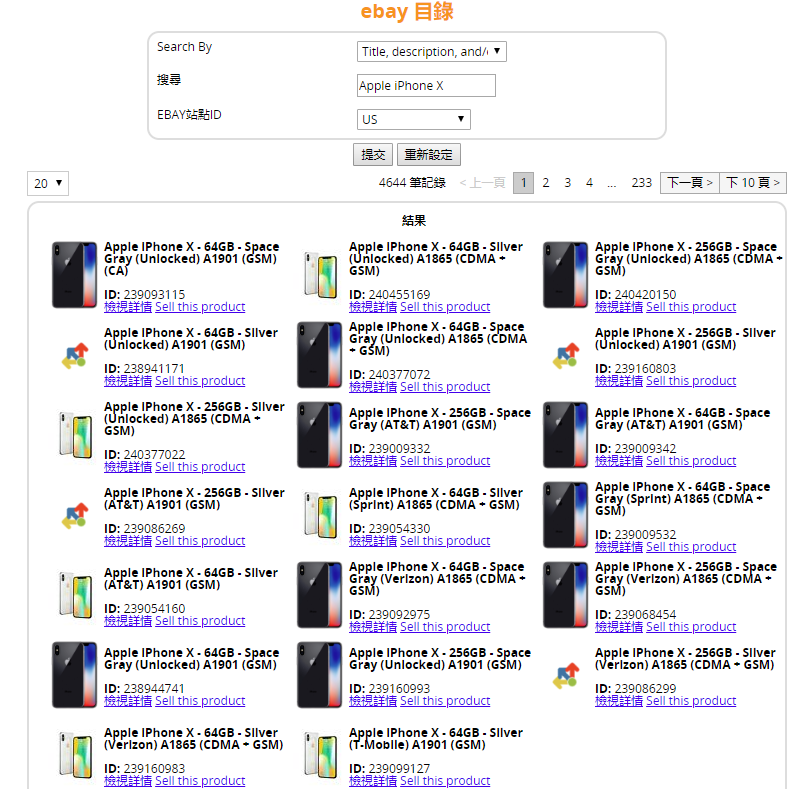The image size is (806, 789).
Task: Select phone image for product ID 239092975
Action: pos(320,595)
